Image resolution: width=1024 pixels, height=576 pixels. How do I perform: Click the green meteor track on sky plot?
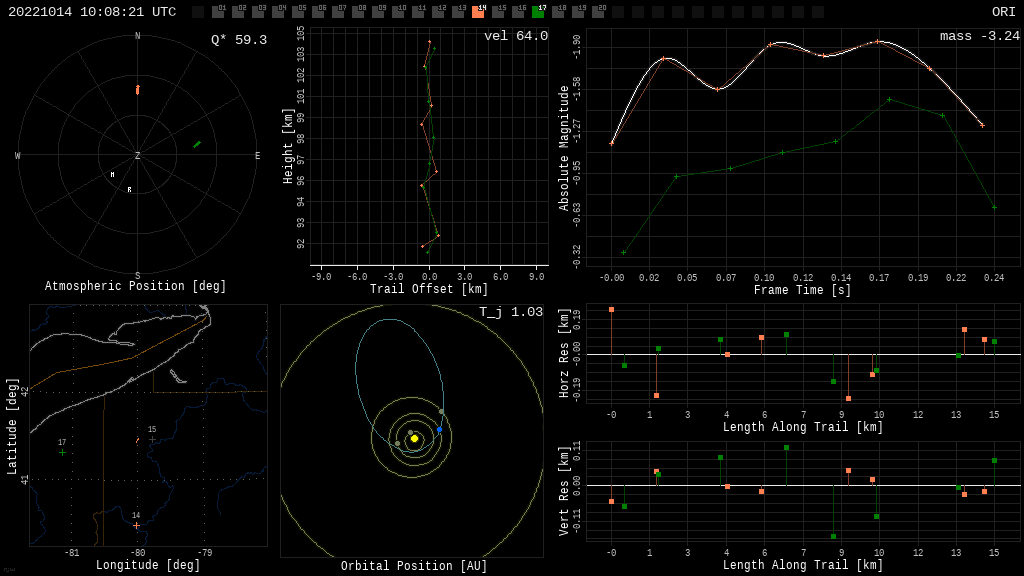[x=197, y=144]
